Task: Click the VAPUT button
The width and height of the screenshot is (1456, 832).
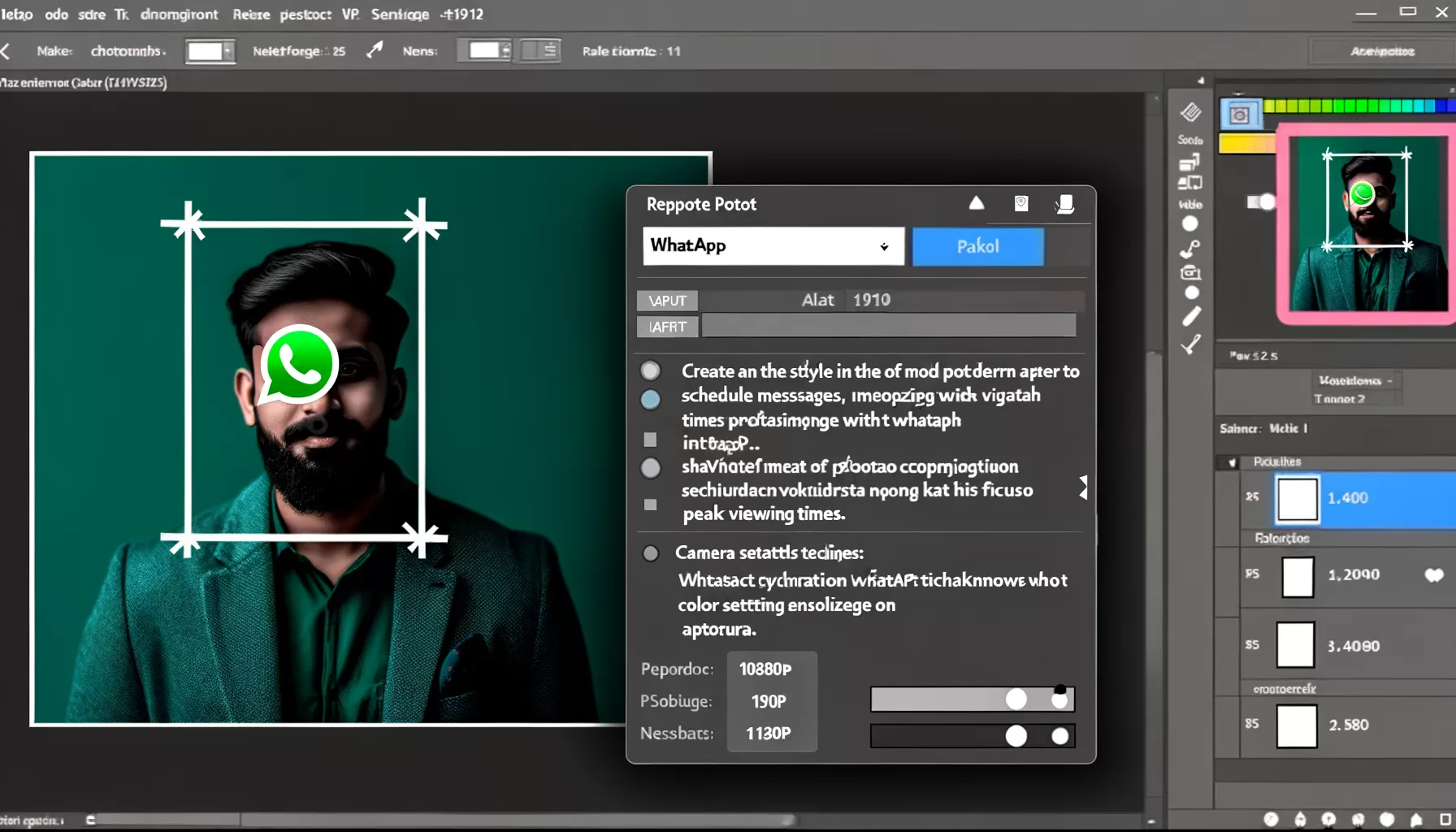Action: (x=668, y=301)
